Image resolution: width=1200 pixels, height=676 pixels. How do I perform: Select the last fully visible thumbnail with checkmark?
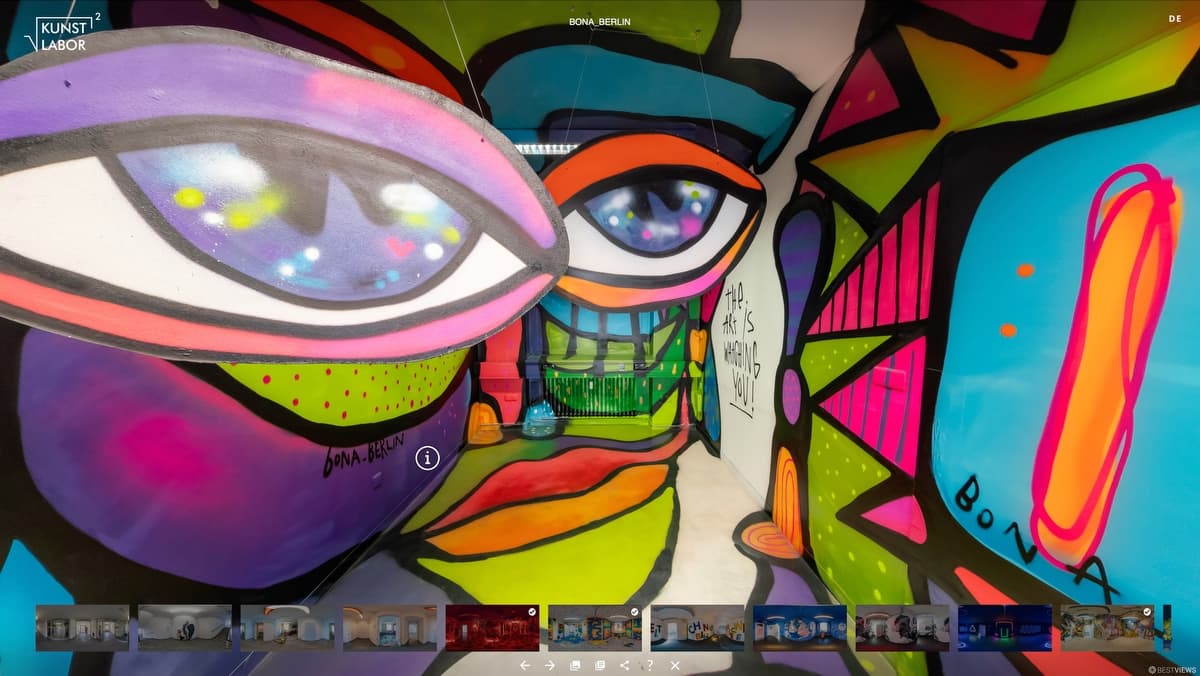pos(1107,628)
